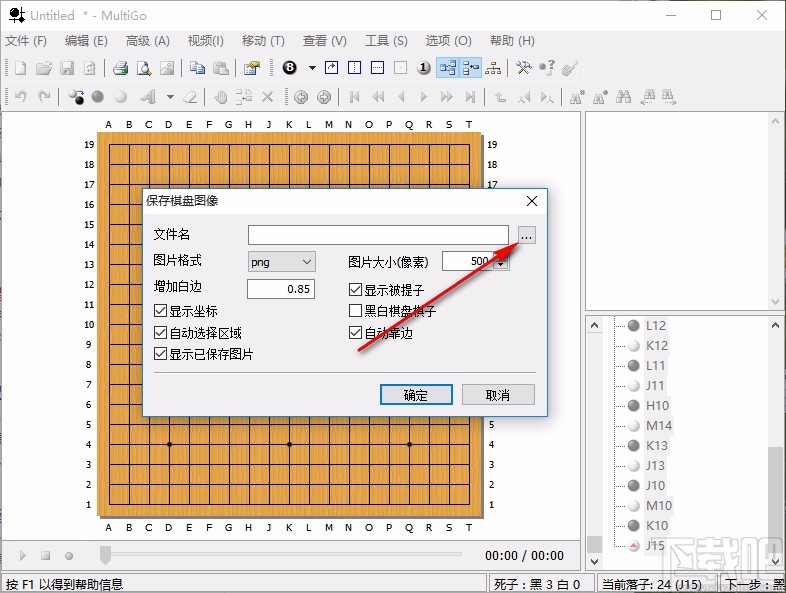
Task: Click into the 文件名 text field
Action: 378,235
